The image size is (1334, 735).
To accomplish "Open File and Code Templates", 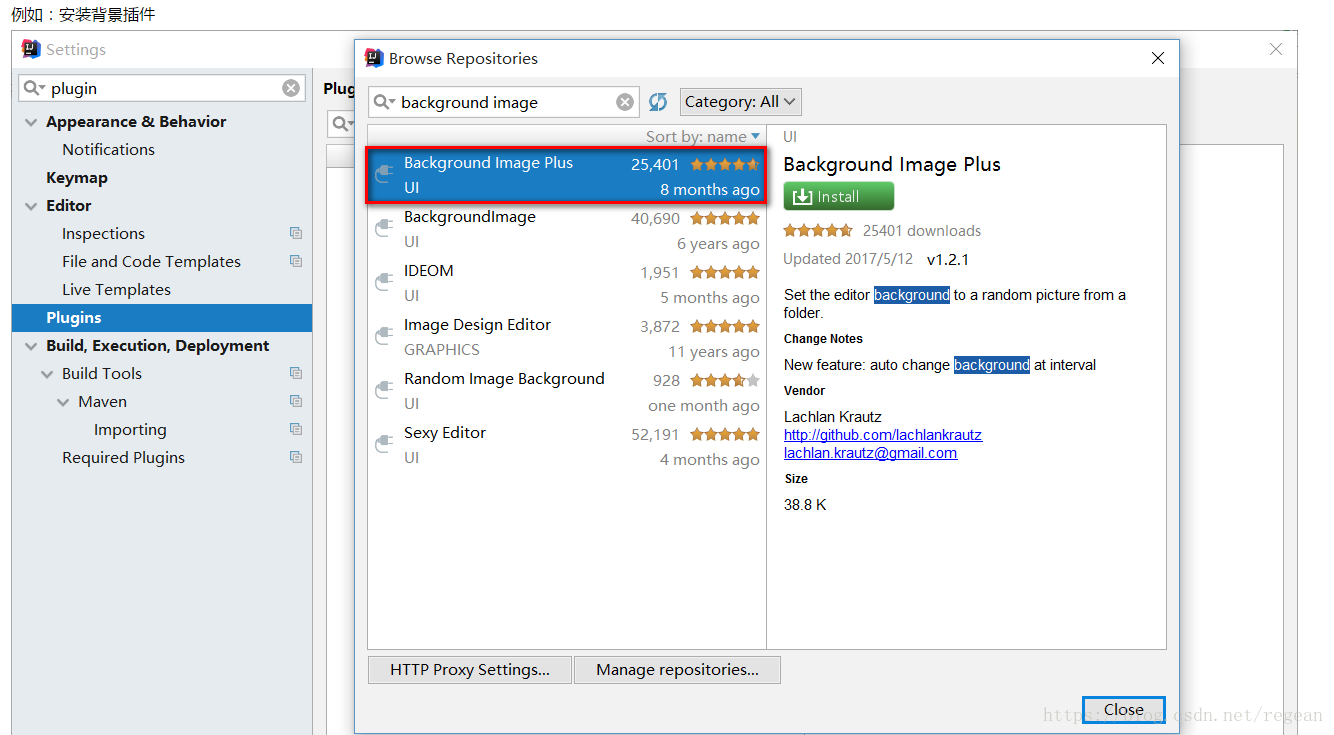I will (x=151, y=261).
